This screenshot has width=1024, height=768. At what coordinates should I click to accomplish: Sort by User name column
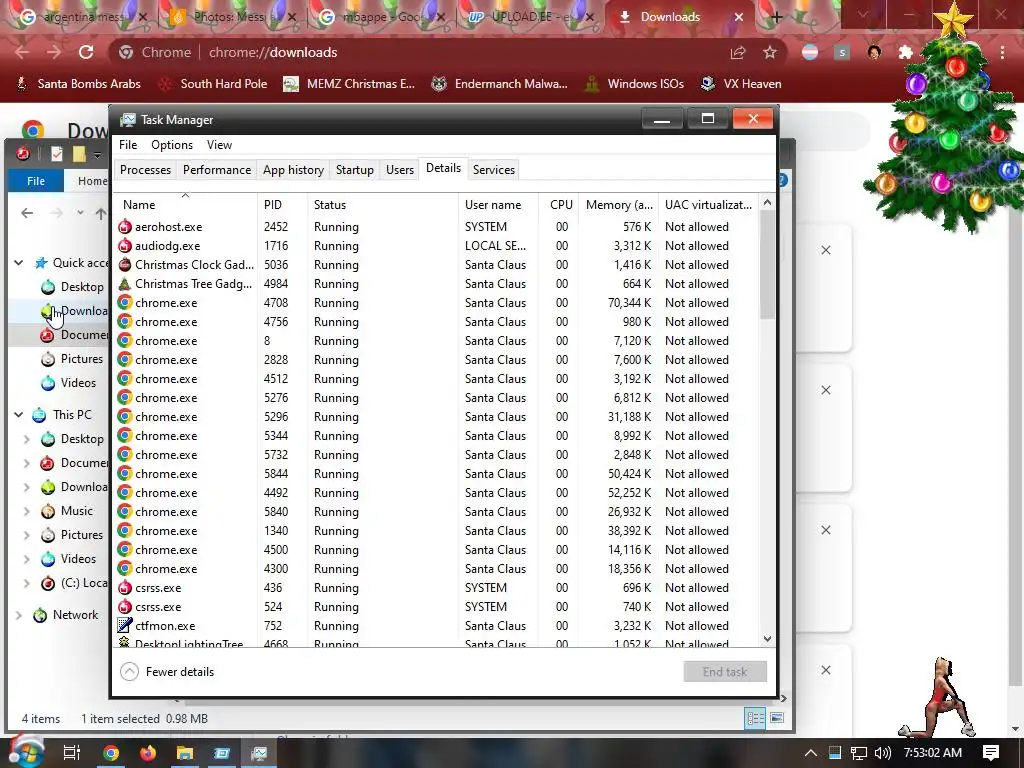coord(498,204)
